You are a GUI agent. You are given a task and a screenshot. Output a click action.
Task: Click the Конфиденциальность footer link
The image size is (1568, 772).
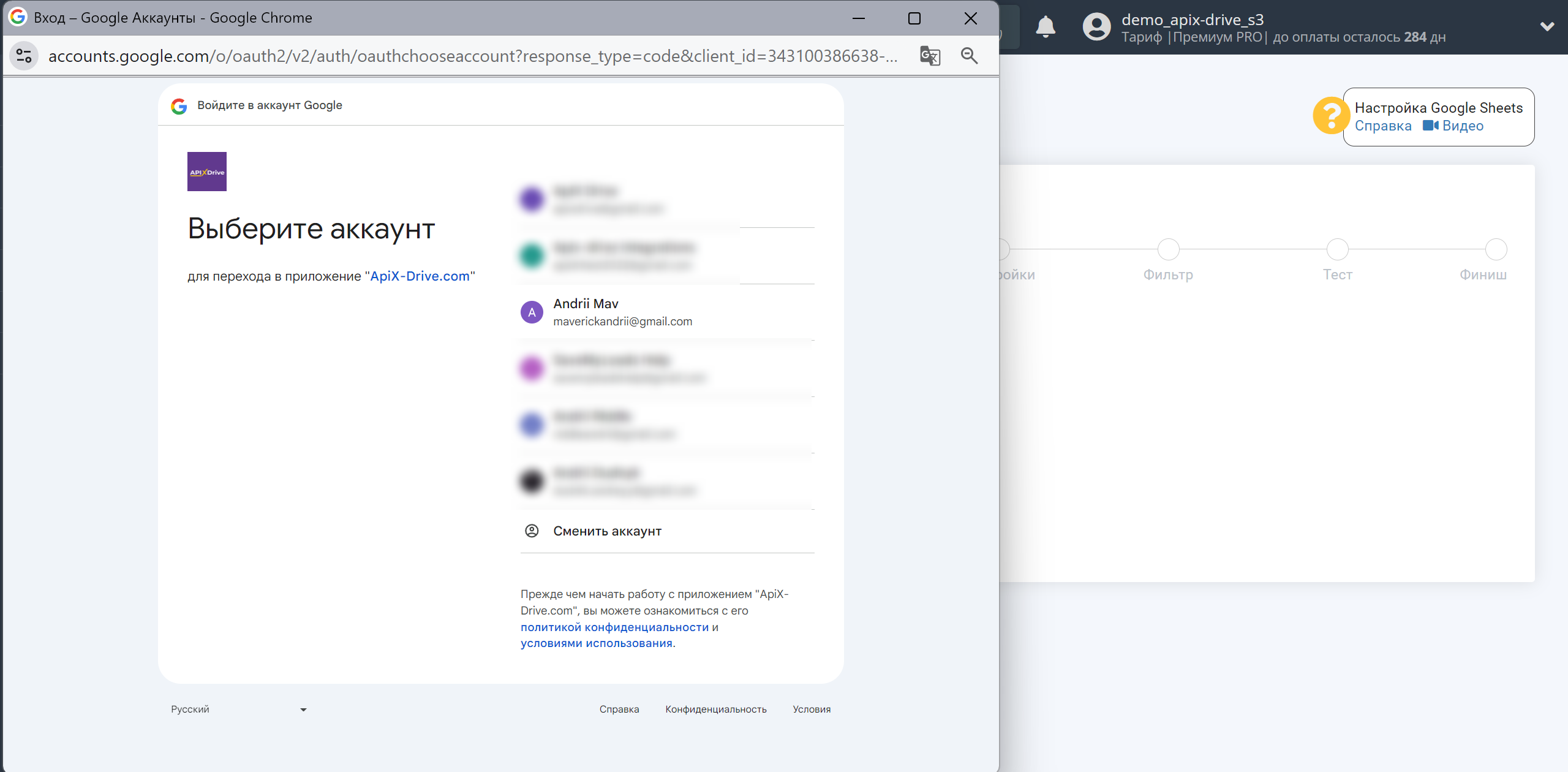pyautogui.click(x=716, y=709)
